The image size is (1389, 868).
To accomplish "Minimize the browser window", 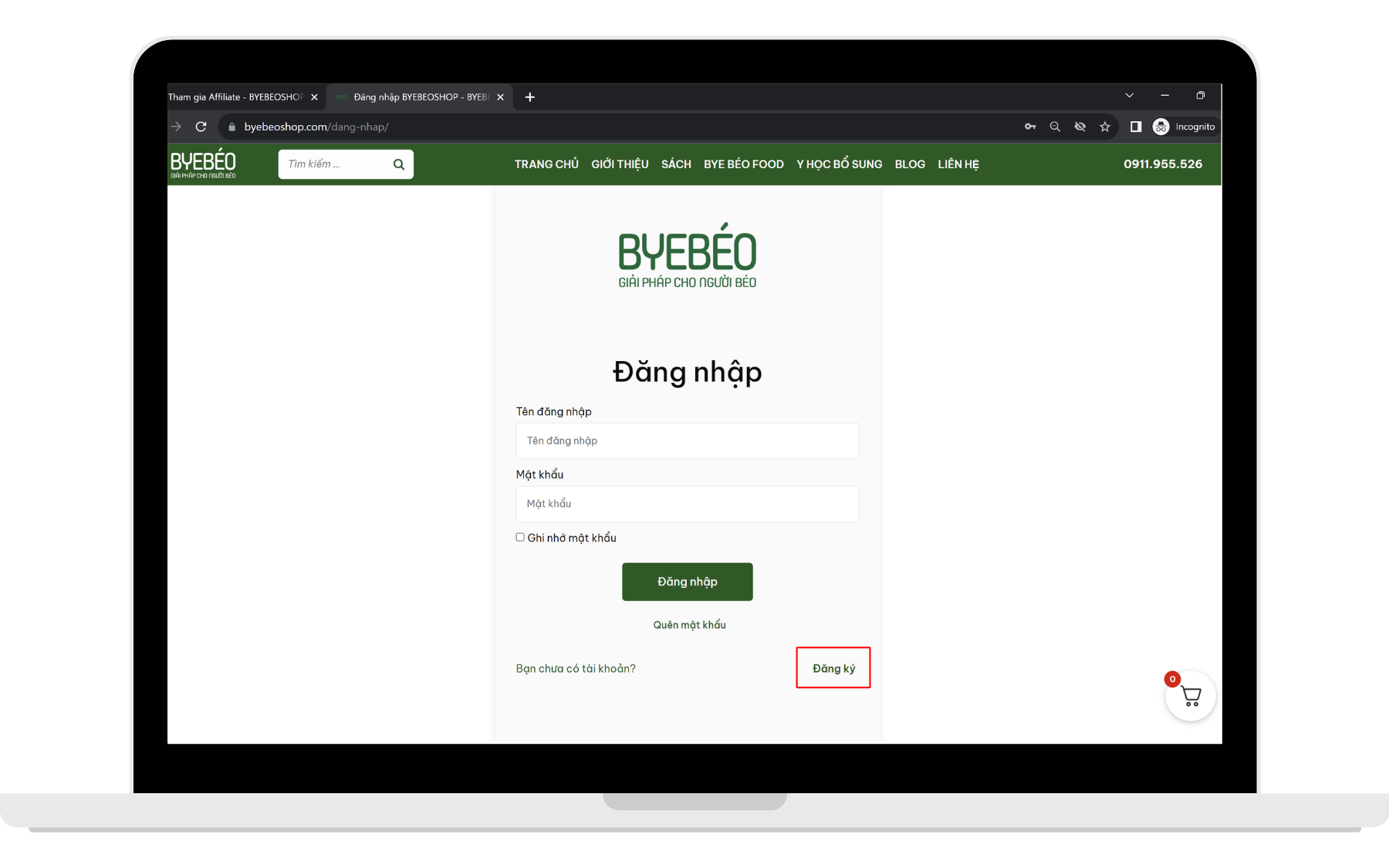I will [1164, 96].
